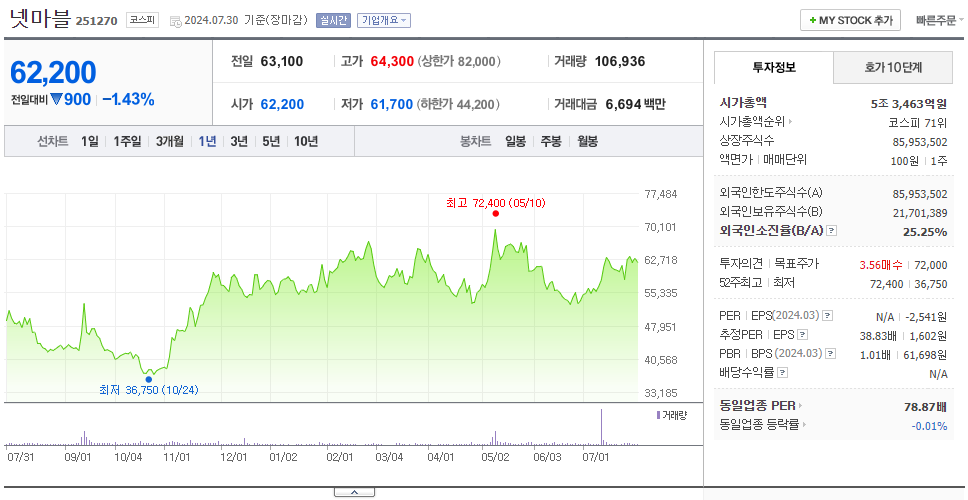Select the 3년 line chart period
The height and width of the screenshot is (500, 968).
click(x=239, y=141)
